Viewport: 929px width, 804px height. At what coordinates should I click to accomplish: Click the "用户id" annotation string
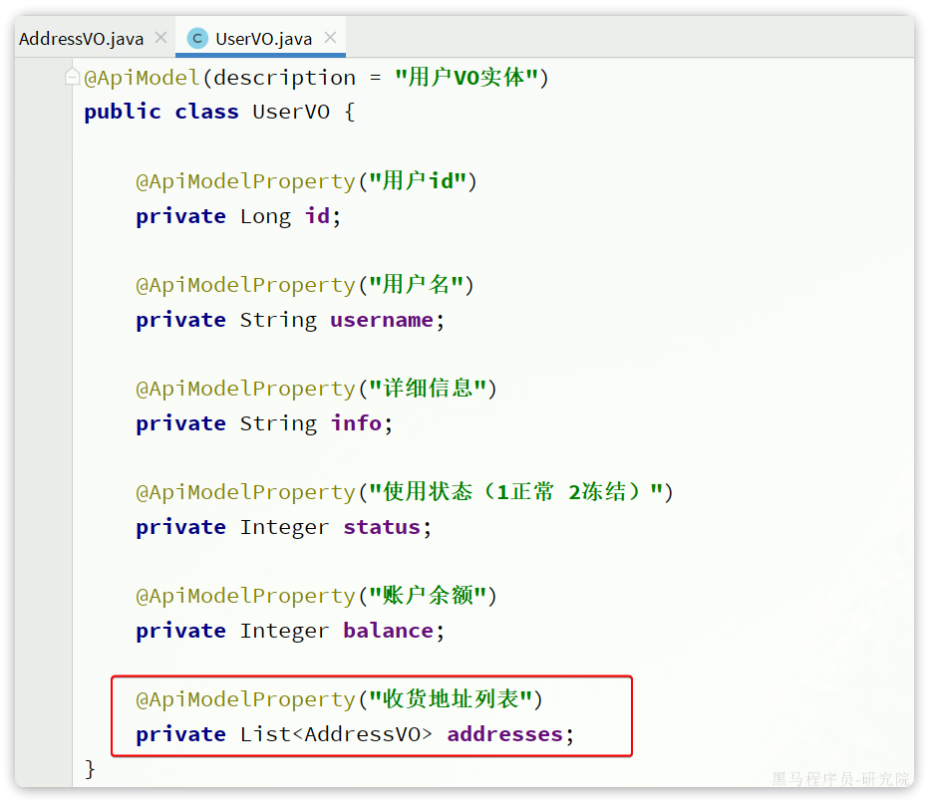click(x=417, y=181)
